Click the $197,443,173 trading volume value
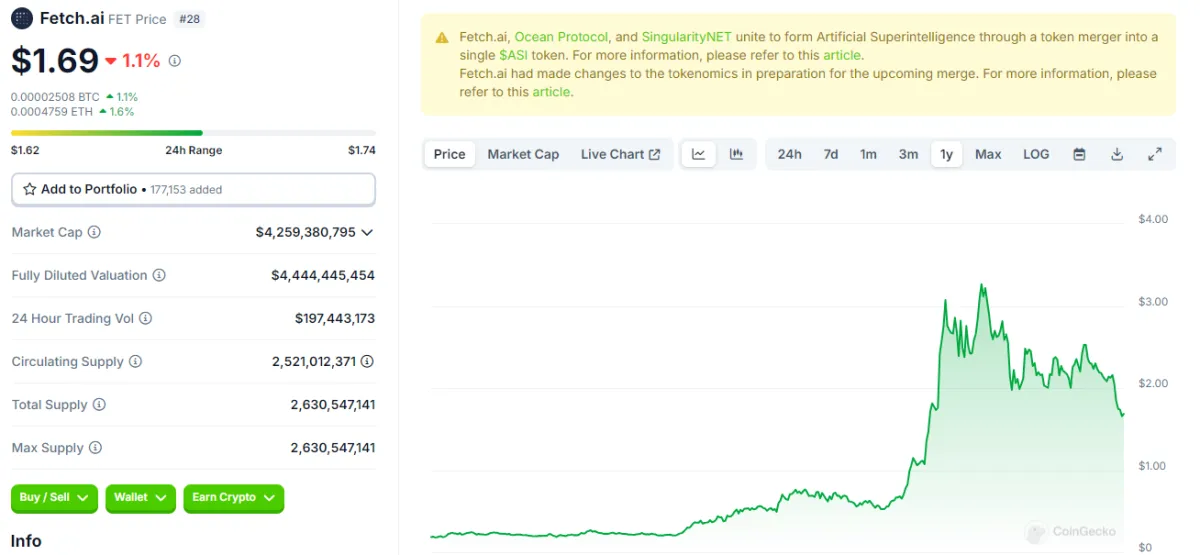Image resolution: width=1200 pixels, height=555 pixels. (x=335, y=318)
